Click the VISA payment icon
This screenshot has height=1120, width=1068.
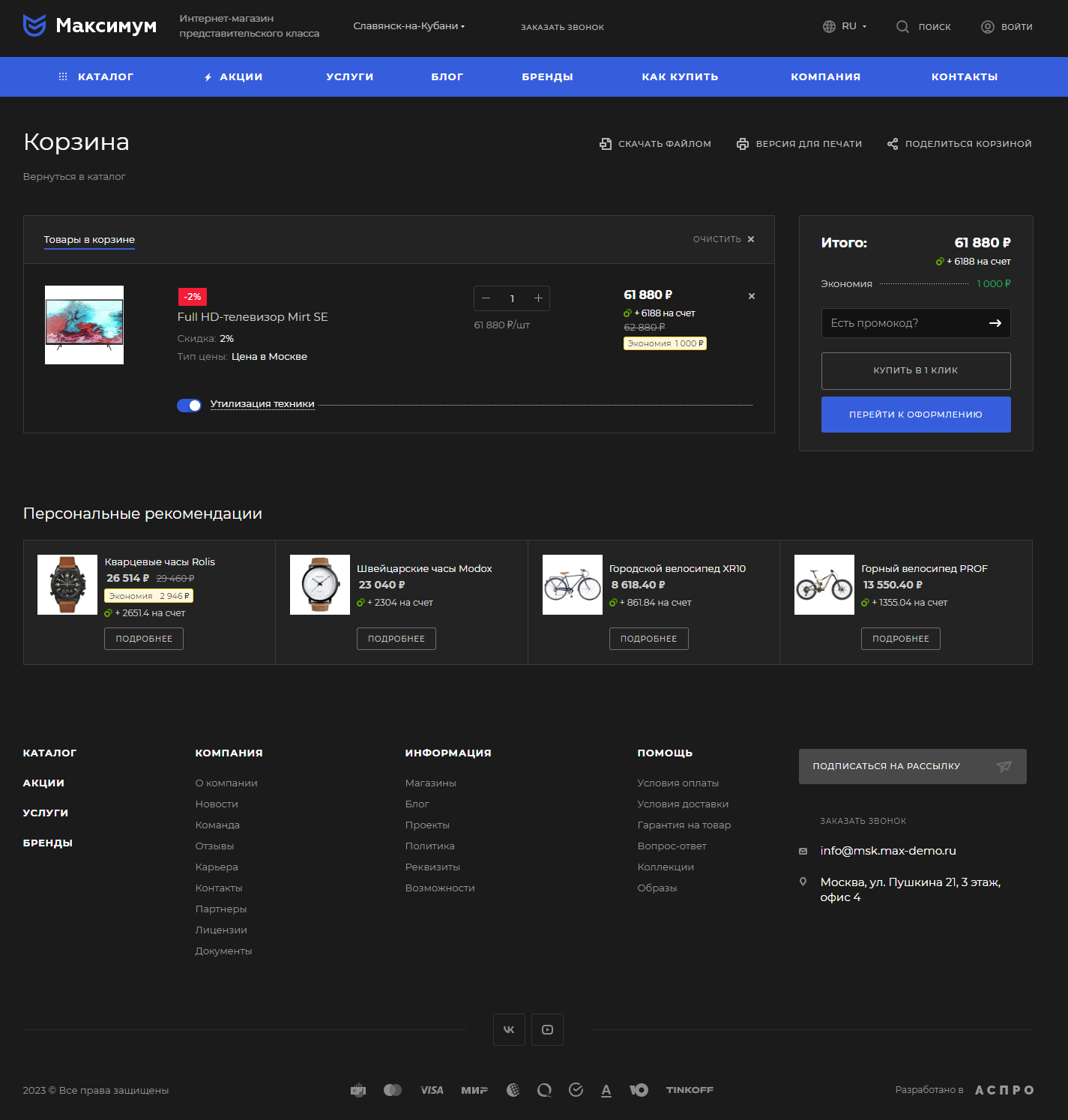(x=432, y=1090)
